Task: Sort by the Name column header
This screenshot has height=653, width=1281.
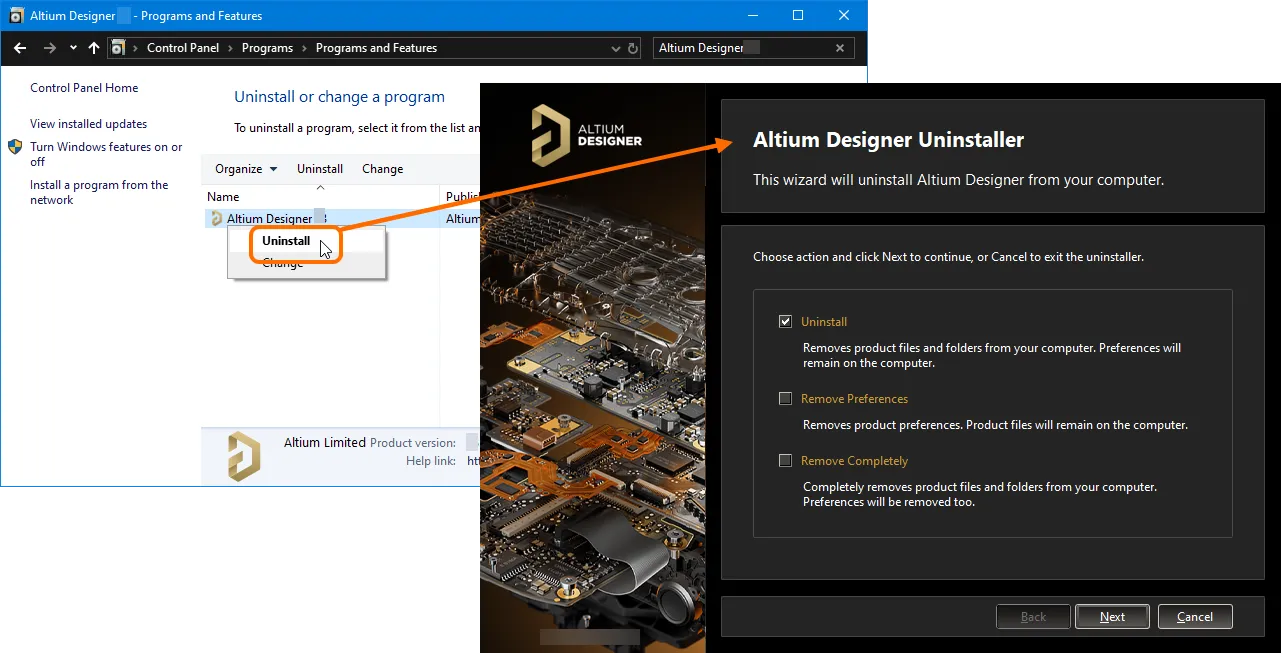Action: tap(223, 197)
